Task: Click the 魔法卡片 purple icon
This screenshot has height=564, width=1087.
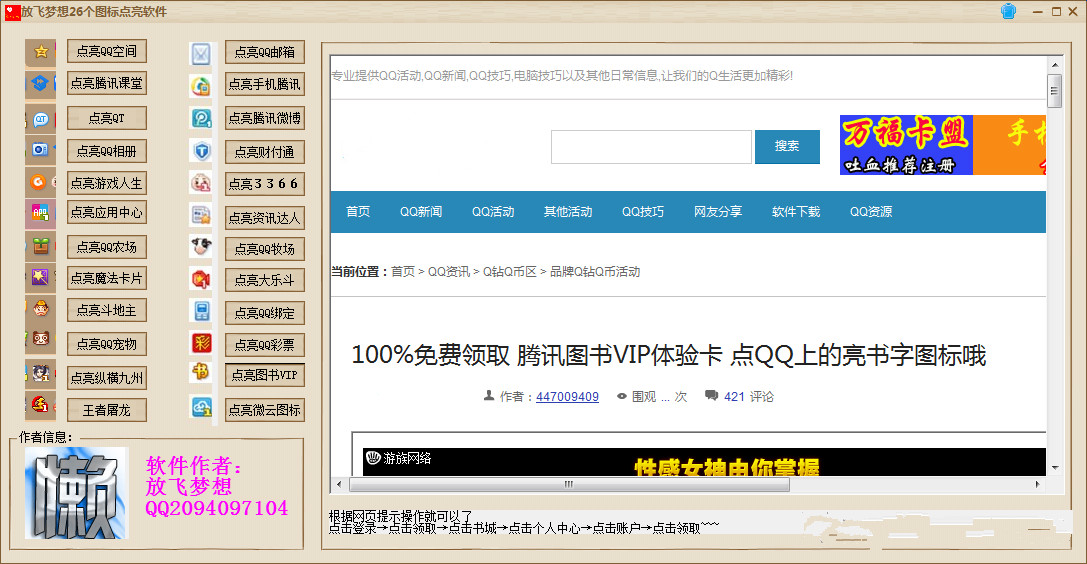Action: click(x=40, y=278)
